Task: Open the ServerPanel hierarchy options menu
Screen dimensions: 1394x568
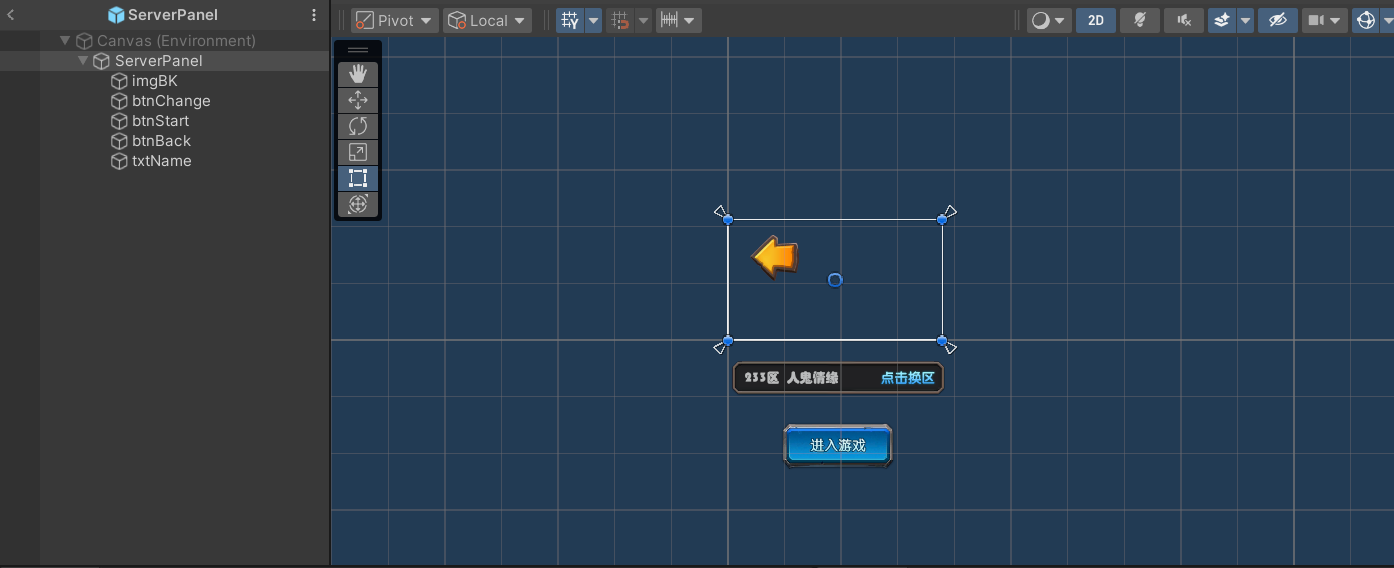Action: pos(314,15)
